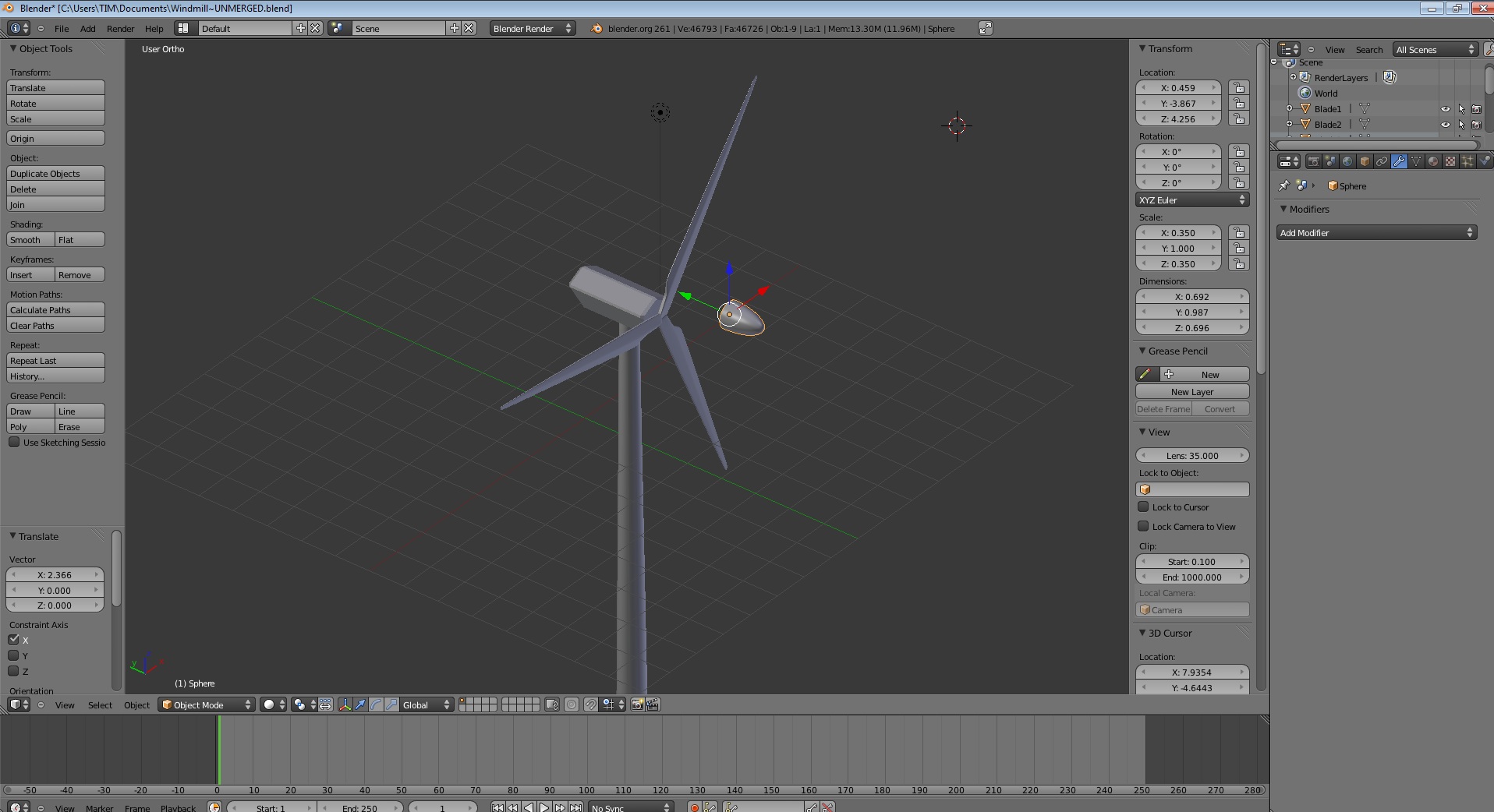This screenshot has height=812, width=1494.
Task: Click the Smooth shading button
Action: [x=30, y=239]
